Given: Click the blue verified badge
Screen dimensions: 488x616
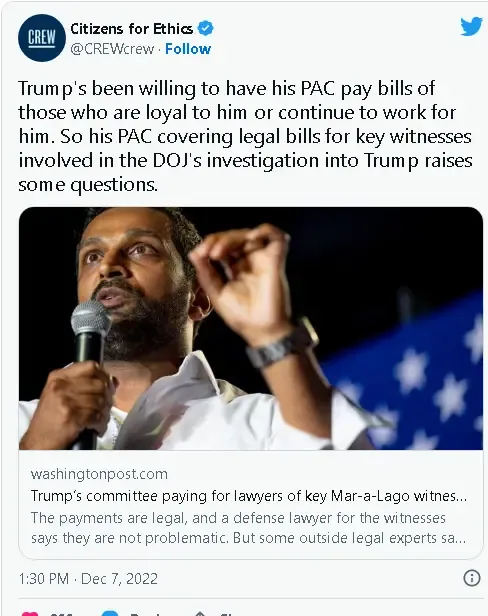Looking at the screenshot, I should click(x=205, y=28).
